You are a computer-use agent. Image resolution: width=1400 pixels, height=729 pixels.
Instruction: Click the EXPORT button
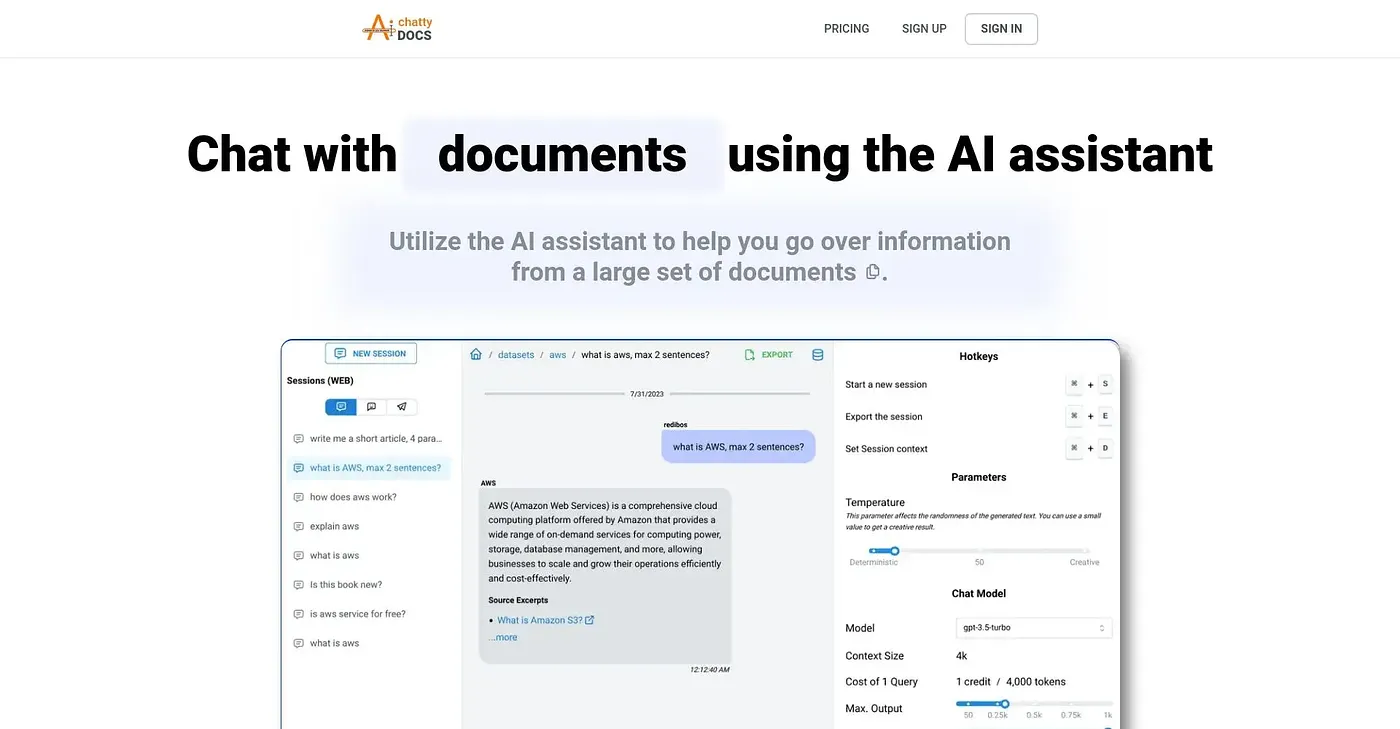pyautogui.click(x=769, y=355)
